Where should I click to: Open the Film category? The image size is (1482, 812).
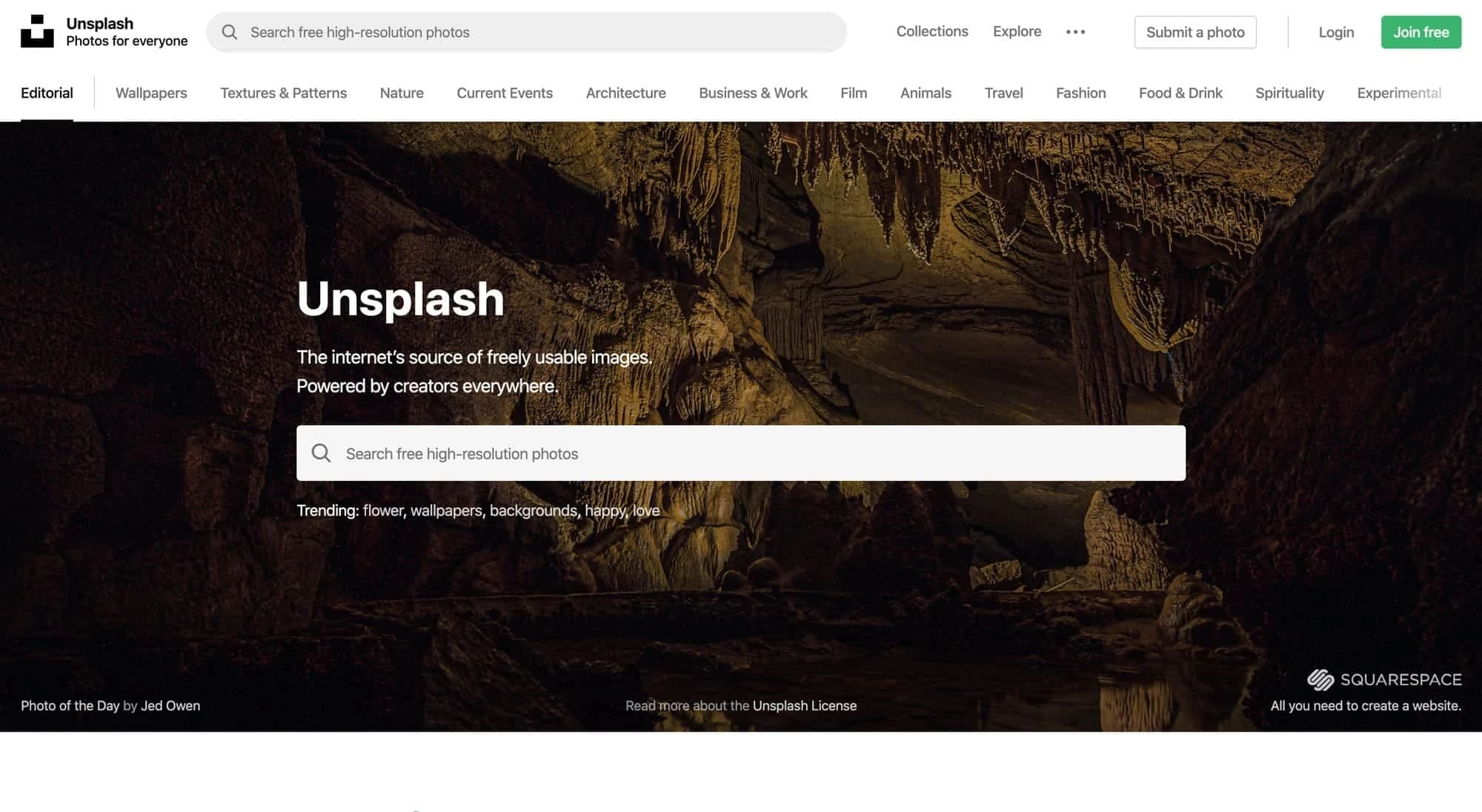coord(853,93)
